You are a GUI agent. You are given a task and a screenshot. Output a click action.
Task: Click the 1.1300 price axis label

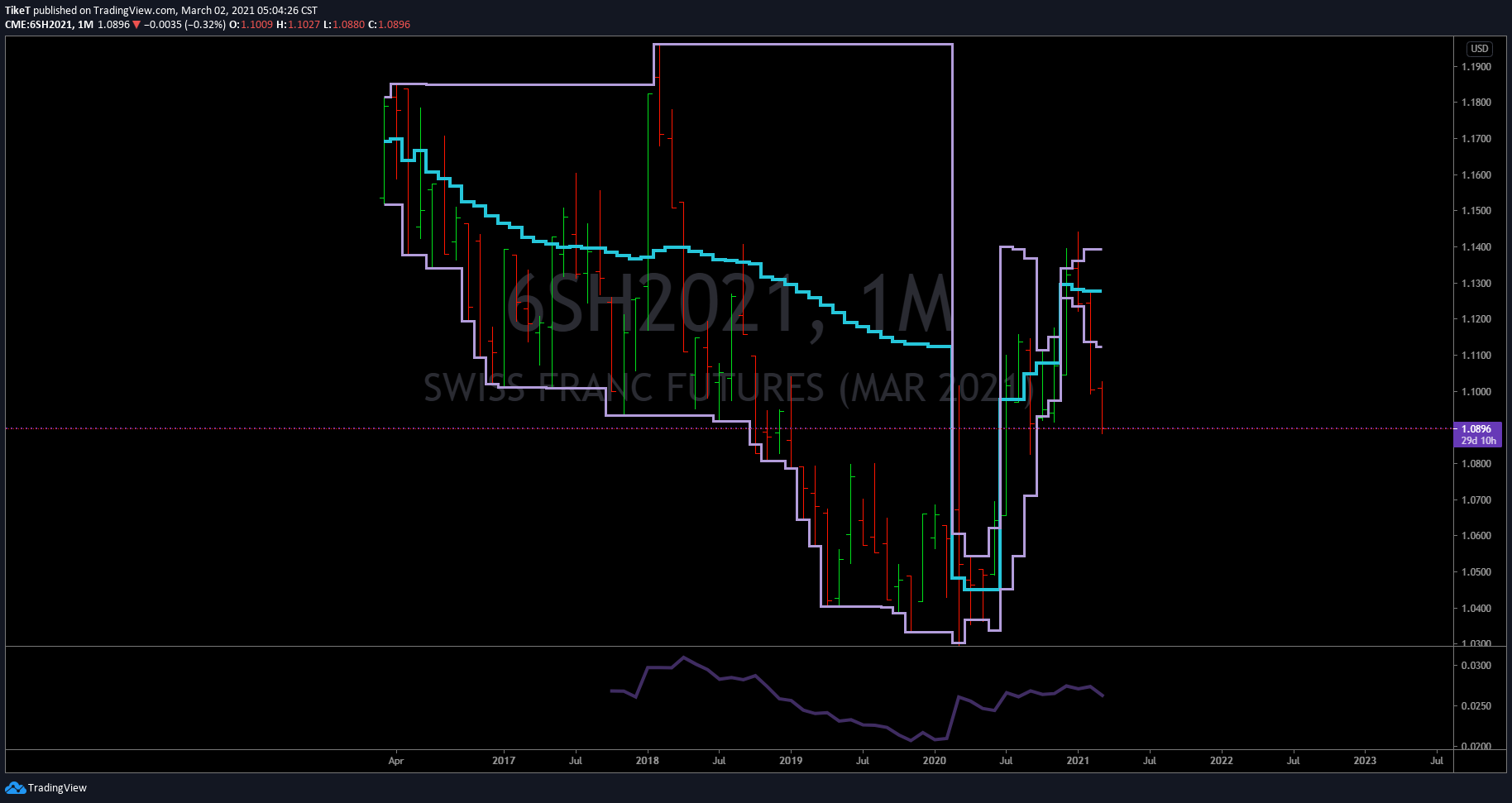[1476, 284]
